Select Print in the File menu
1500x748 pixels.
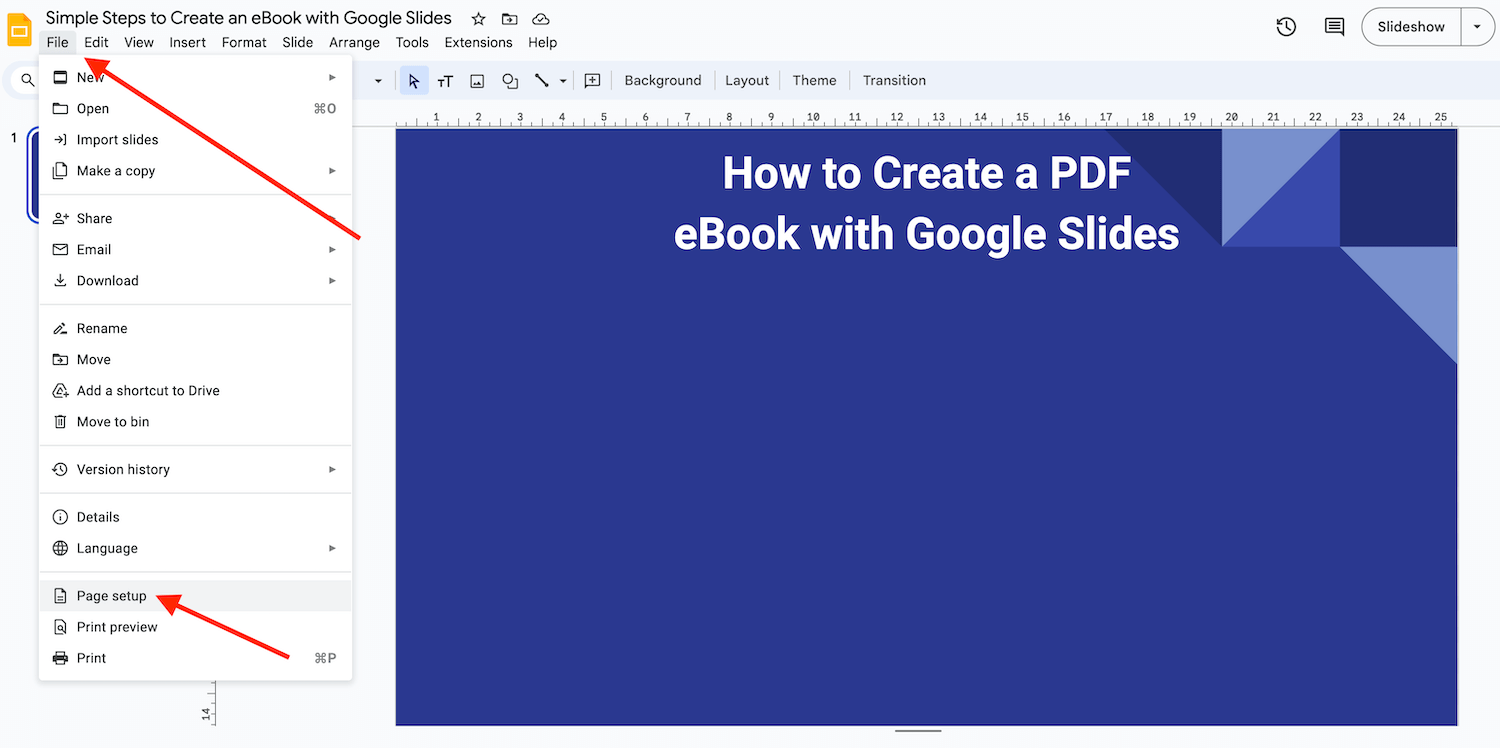coord(195,658)
